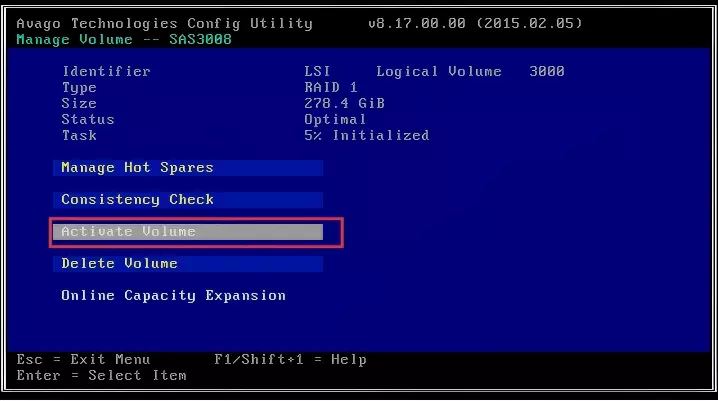This screenshot has width=718, height=401.
Task: Select the Consistency Check menu item
Action: point(137,200)
